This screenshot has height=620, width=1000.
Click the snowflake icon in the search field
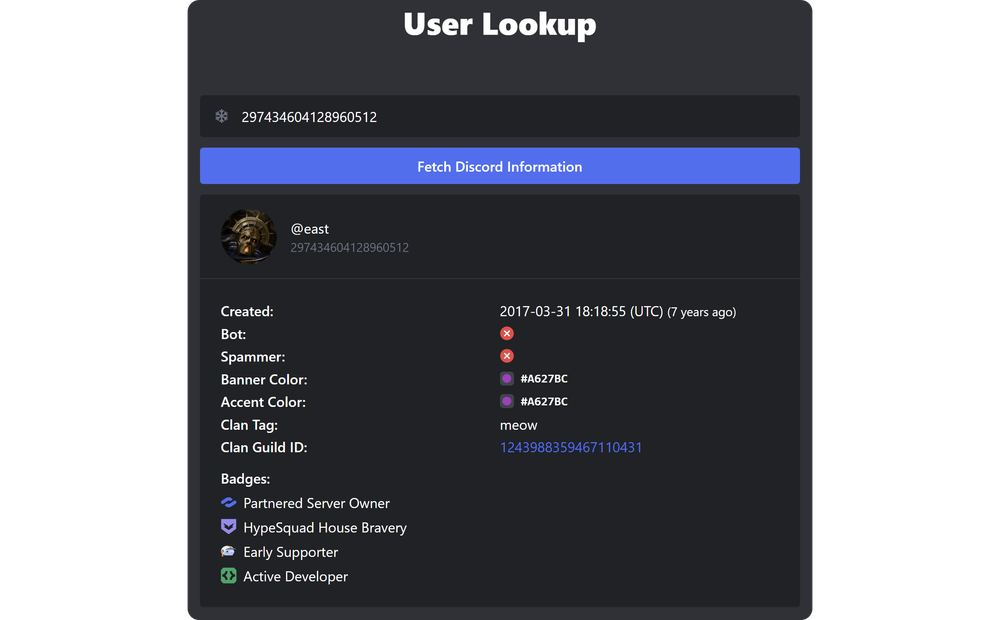click(221, 116)
